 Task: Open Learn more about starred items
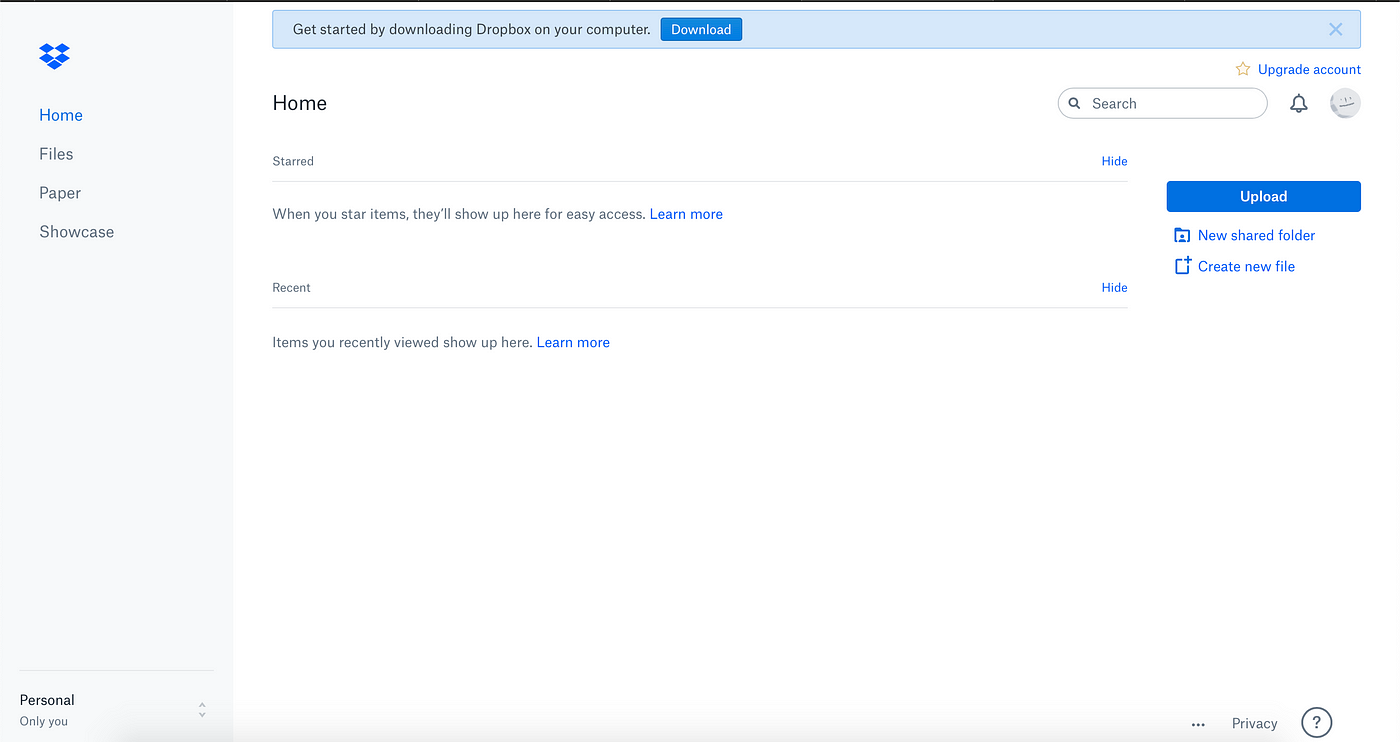pyautogui.click(x=686, y=214)
